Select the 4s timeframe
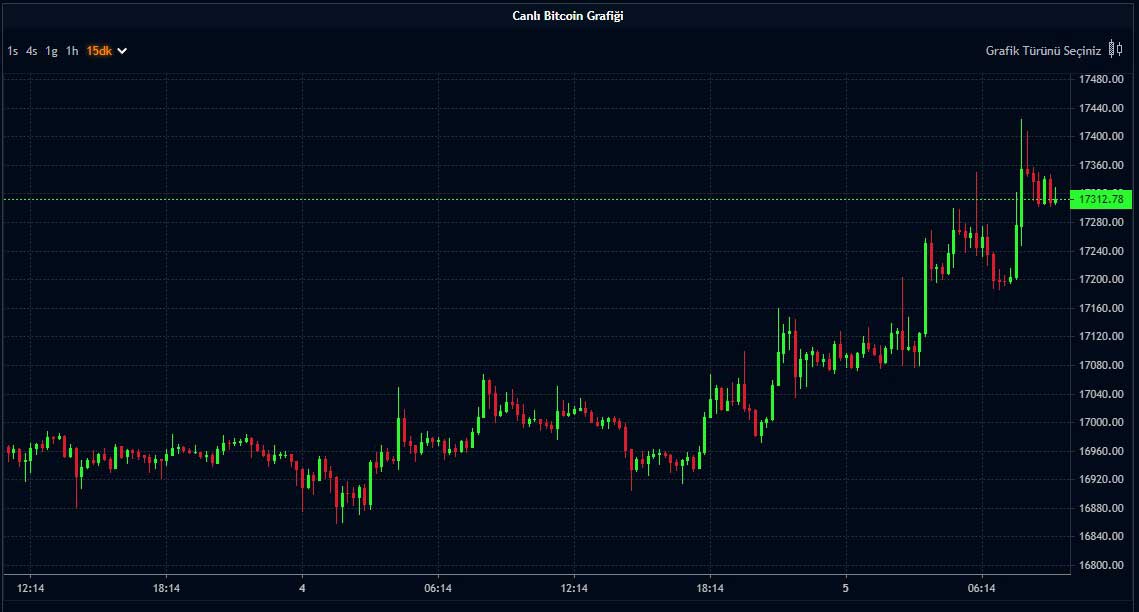The height and width of the screenshot is (612, 1139). tap(31, 51)
